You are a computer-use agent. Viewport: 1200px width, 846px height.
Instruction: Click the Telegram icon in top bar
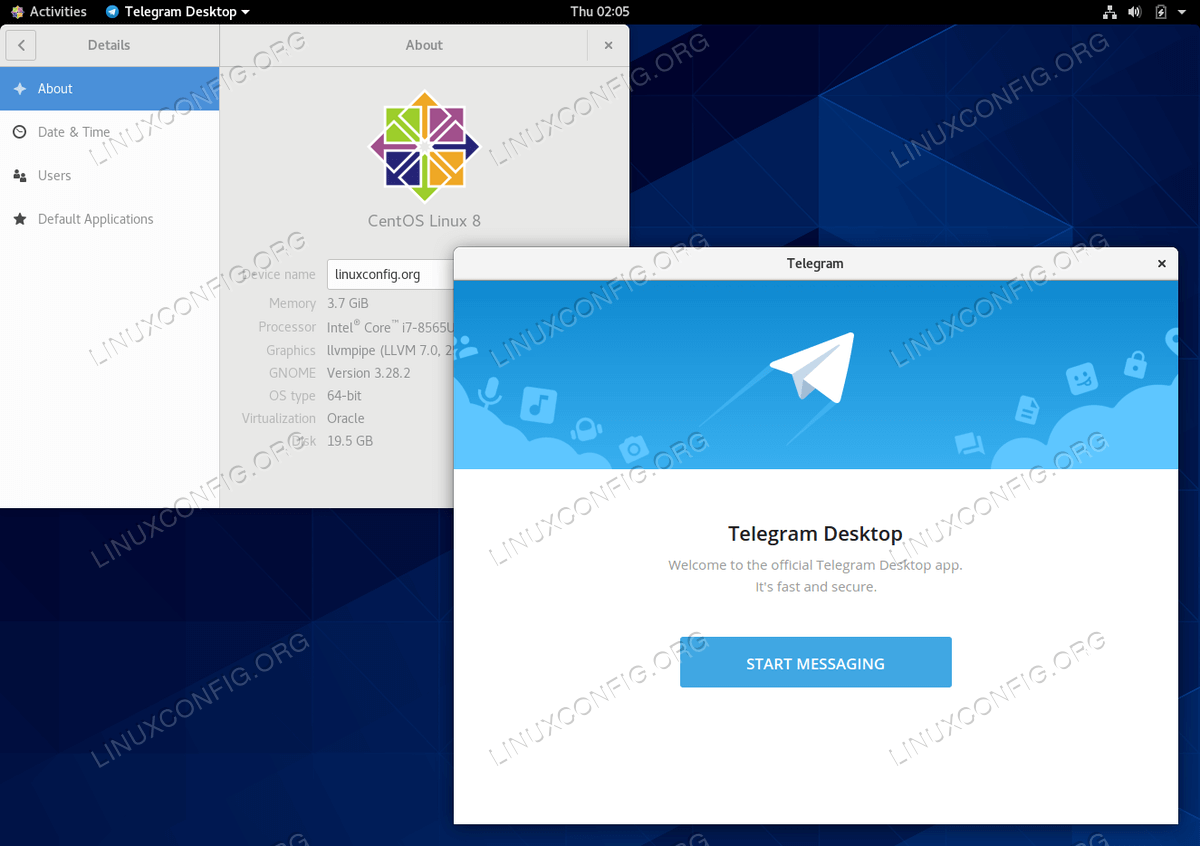(112, 12)
